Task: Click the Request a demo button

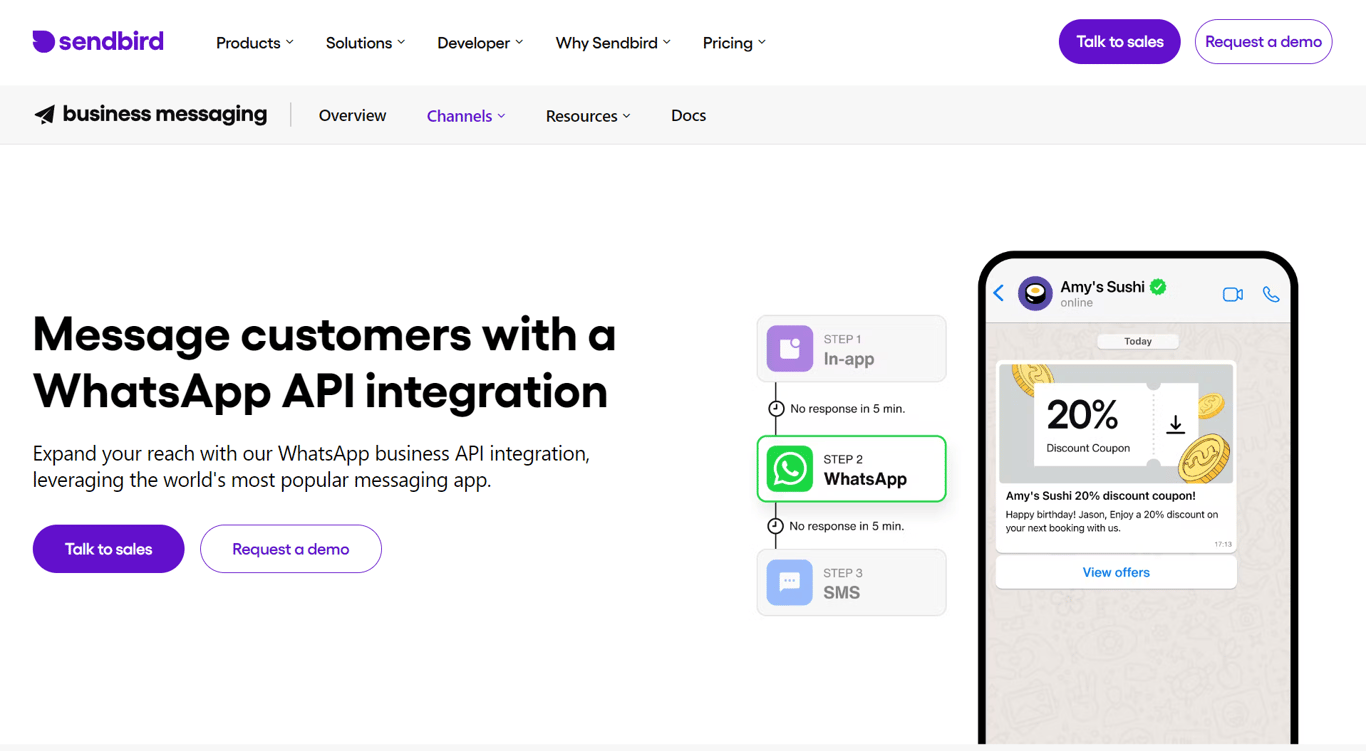Action: [1263, 41]
